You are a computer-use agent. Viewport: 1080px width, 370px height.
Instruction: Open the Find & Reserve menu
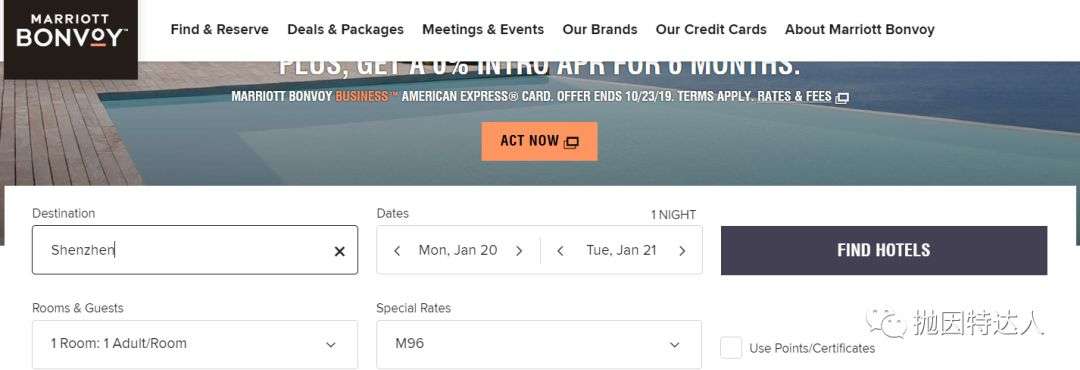point(220,30)
